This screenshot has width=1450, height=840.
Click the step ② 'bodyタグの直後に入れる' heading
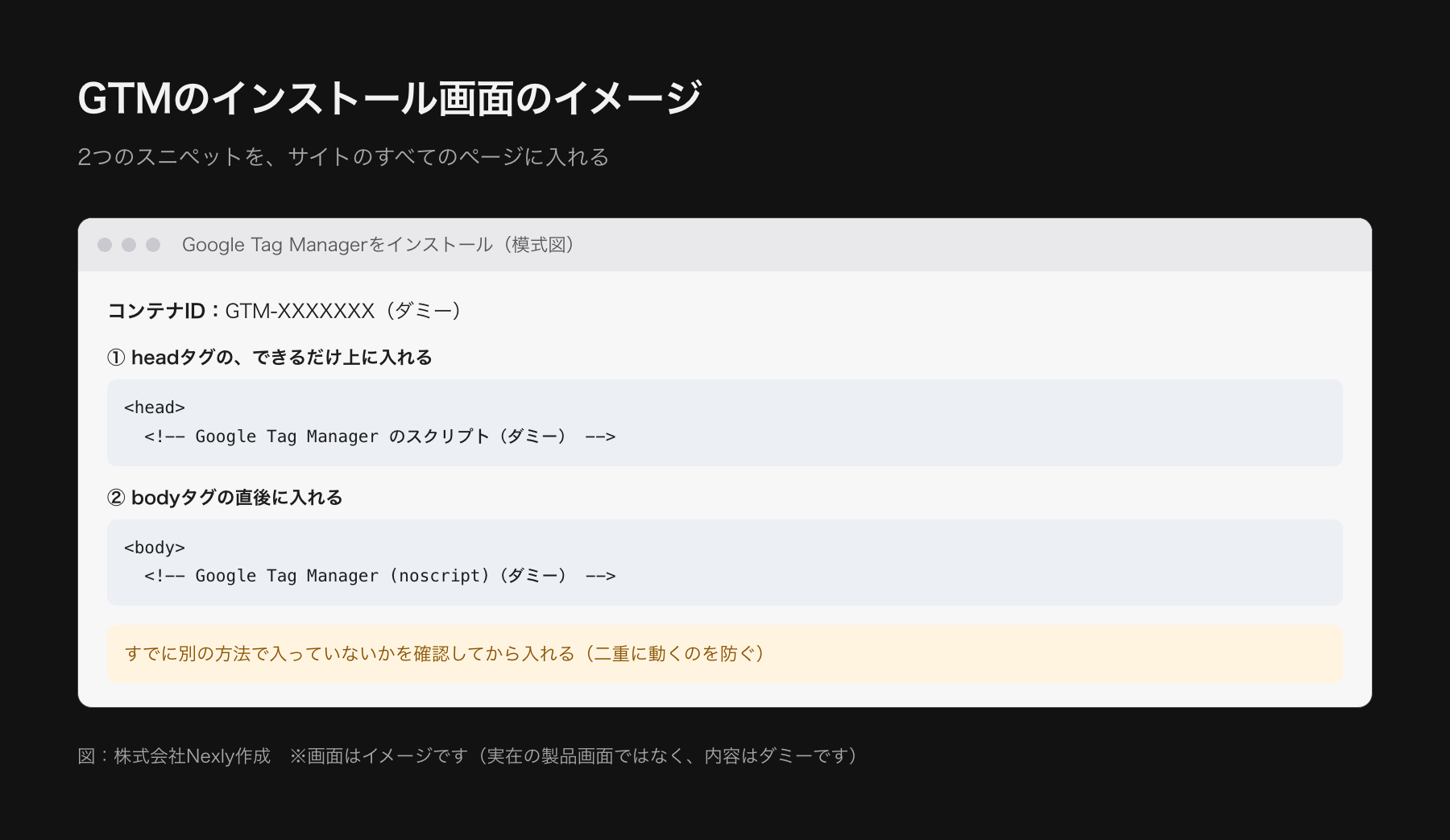[225, 498]
